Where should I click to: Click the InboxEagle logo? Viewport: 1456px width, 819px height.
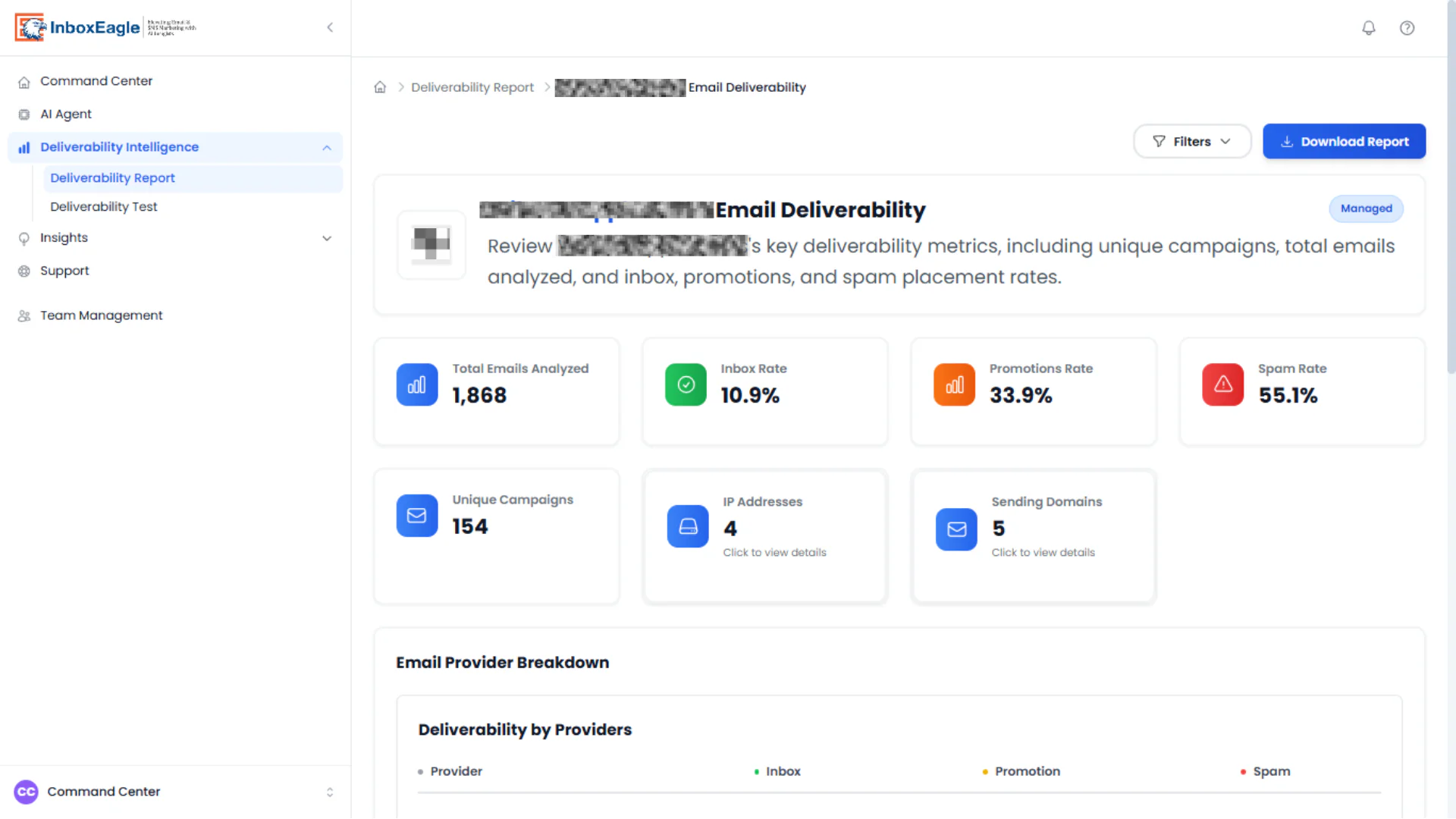(x=105, y=27)
